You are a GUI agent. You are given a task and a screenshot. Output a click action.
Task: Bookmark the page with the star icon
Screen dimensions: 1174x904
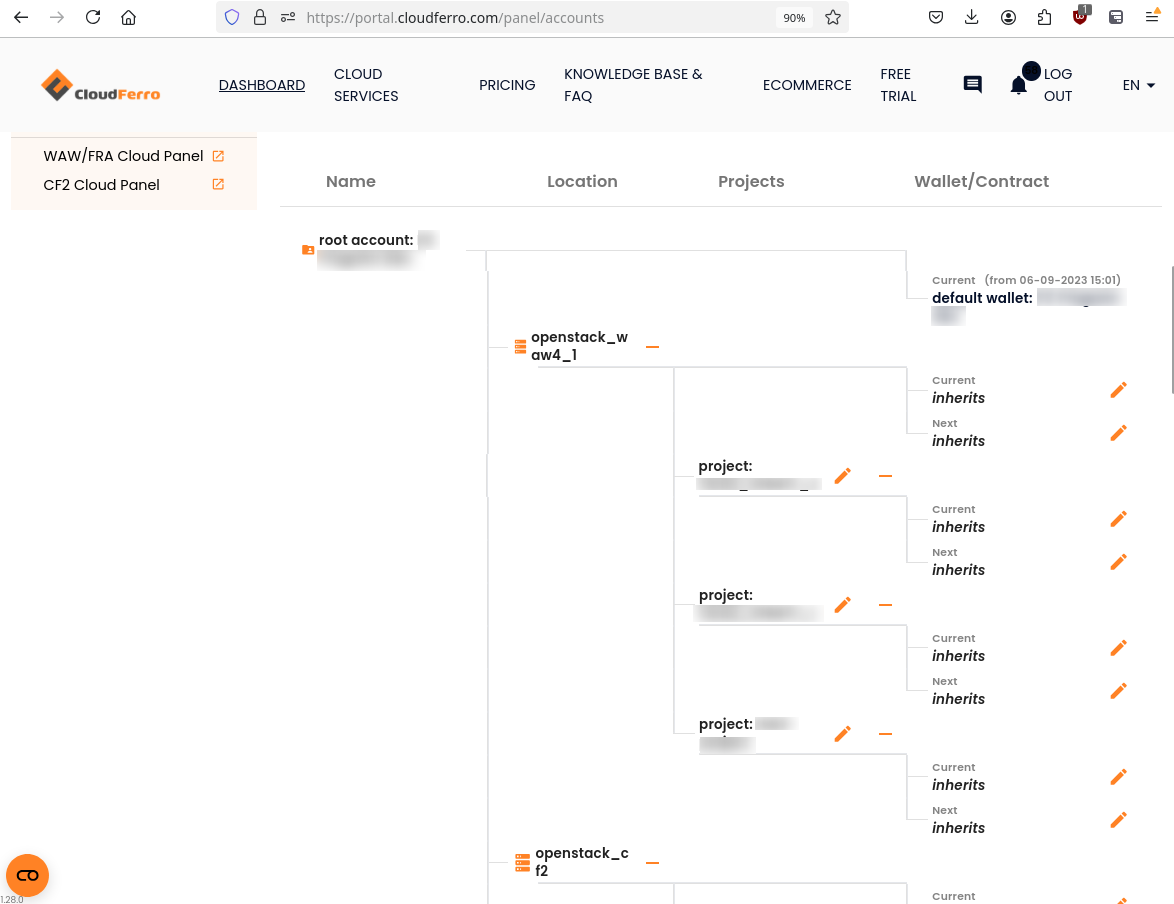(x=833, y=17)
